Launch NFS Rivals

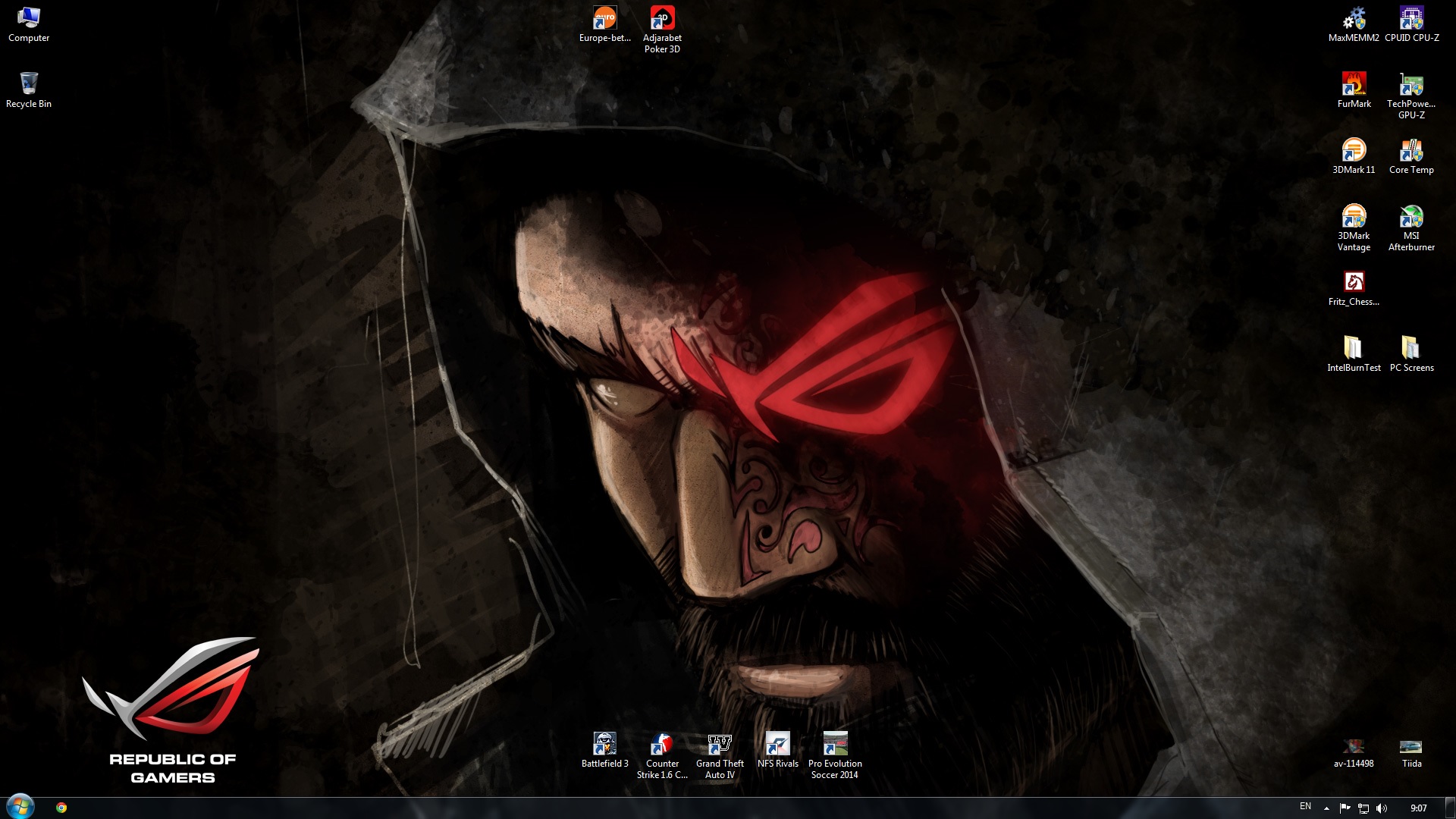click(x=777, y=750)
